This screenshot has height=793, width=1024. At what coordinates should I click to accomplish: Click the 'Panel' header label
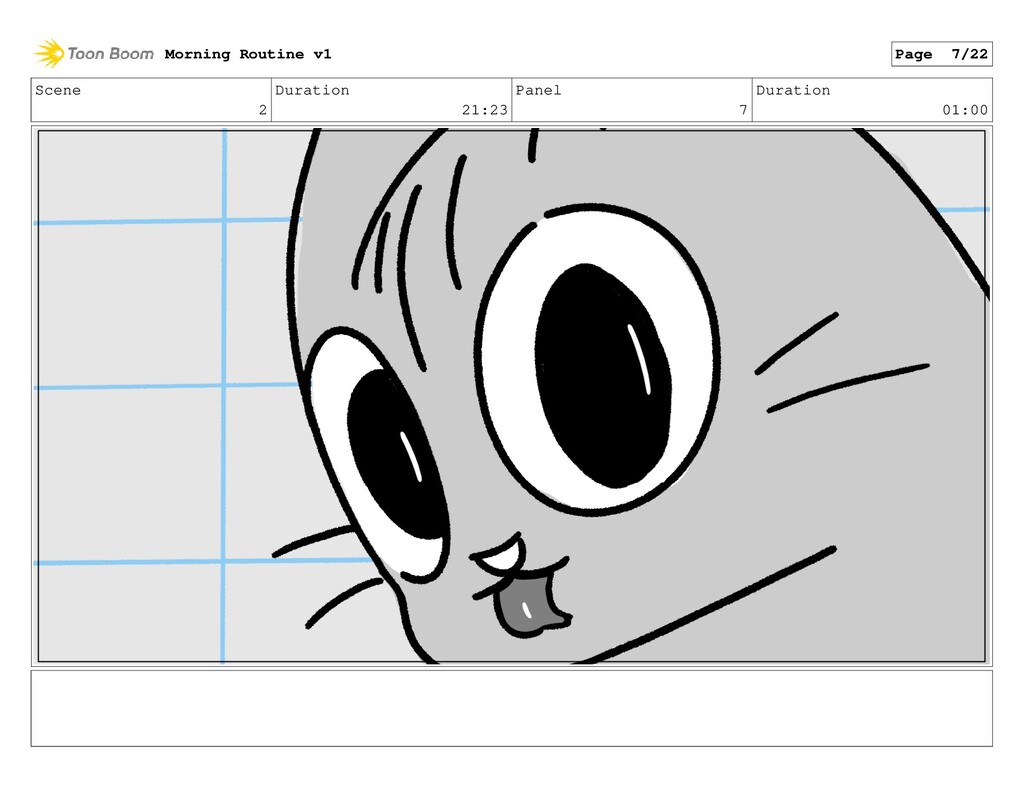click(x=538, y=90)
